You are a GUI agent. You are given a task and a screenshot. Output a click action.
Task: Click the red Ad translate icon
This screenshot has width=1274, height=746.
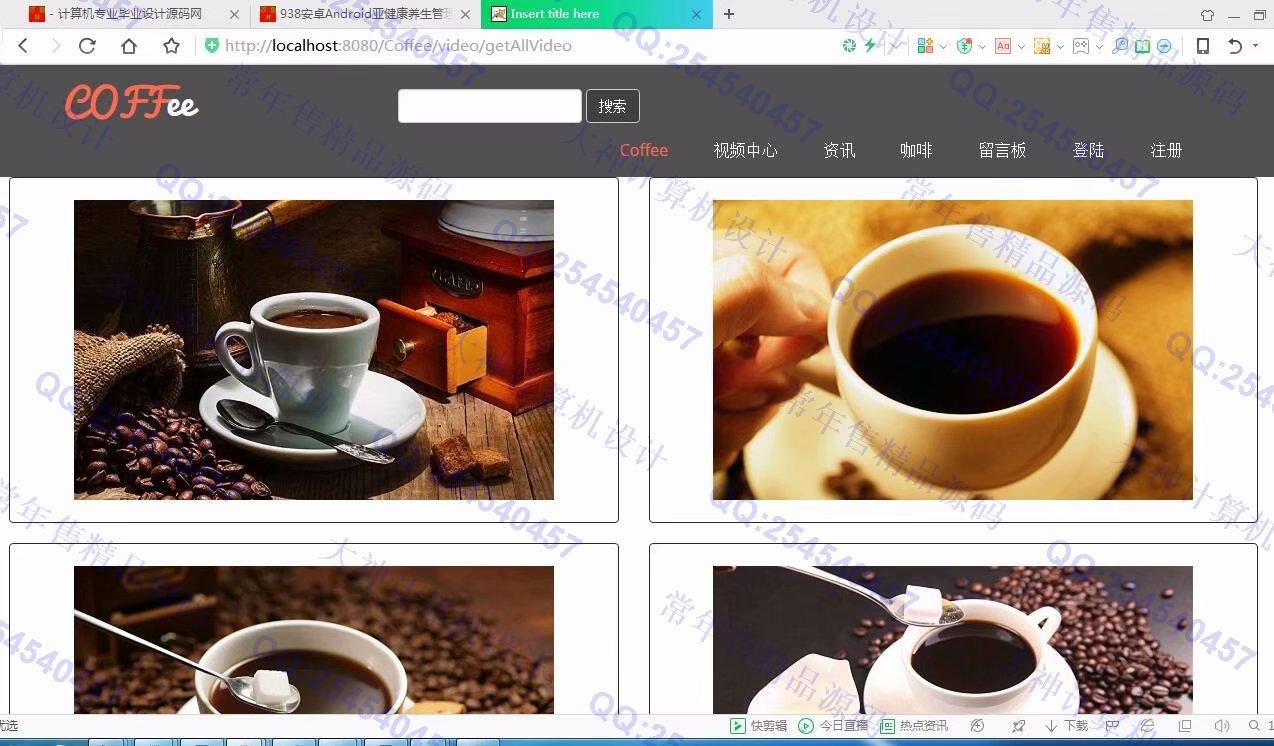[x=1003, y=46]
